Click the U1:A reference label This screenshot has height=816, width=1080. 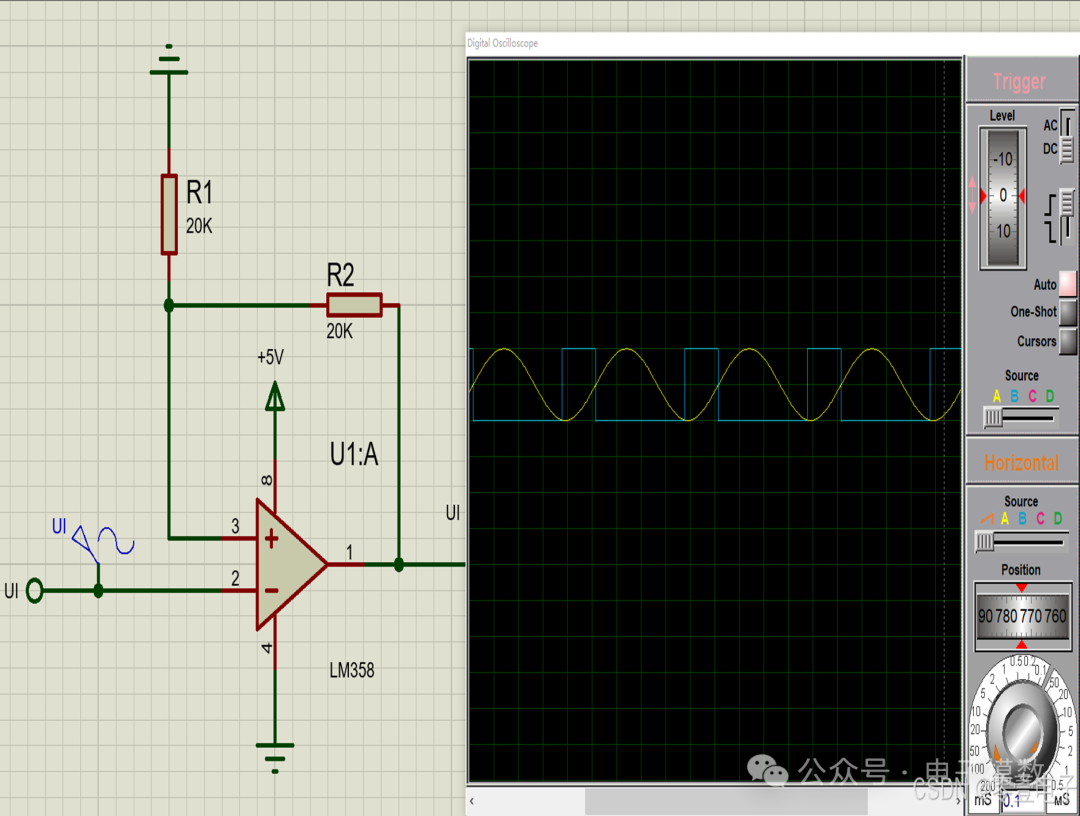[x=354, y=454]
